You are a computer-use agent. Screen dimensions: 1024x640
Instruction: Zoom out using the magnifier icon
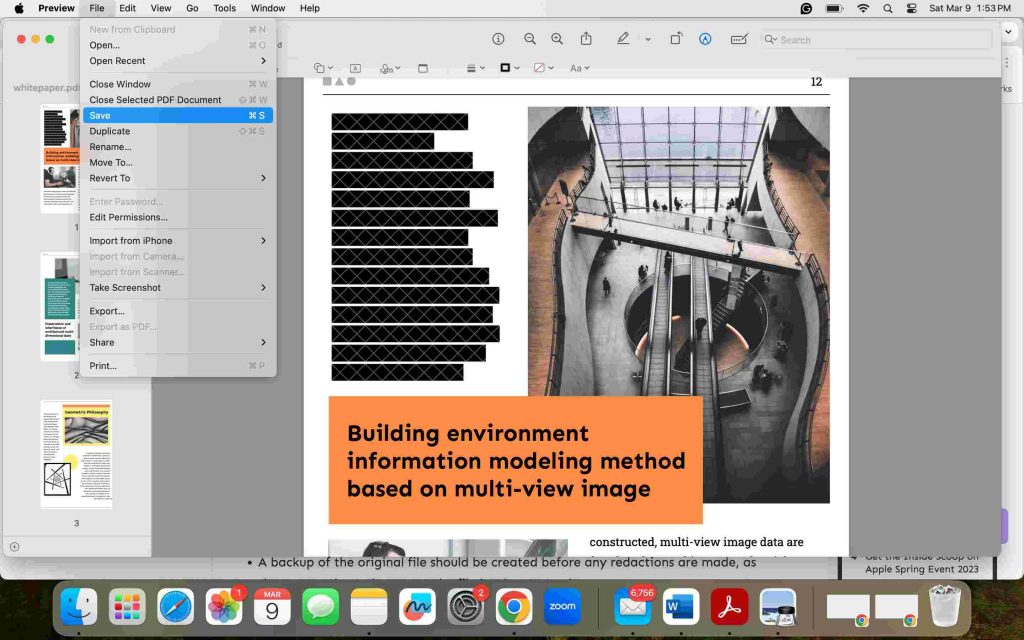pyautogui.click(x=530, y=39)
